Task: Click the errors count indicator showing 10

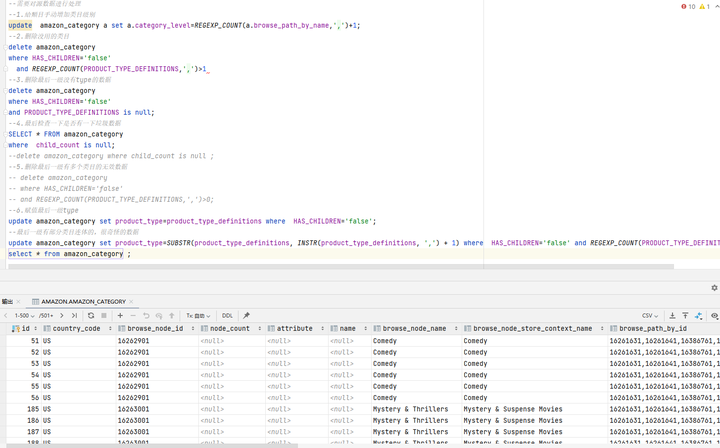Action: tap(689, 6)
